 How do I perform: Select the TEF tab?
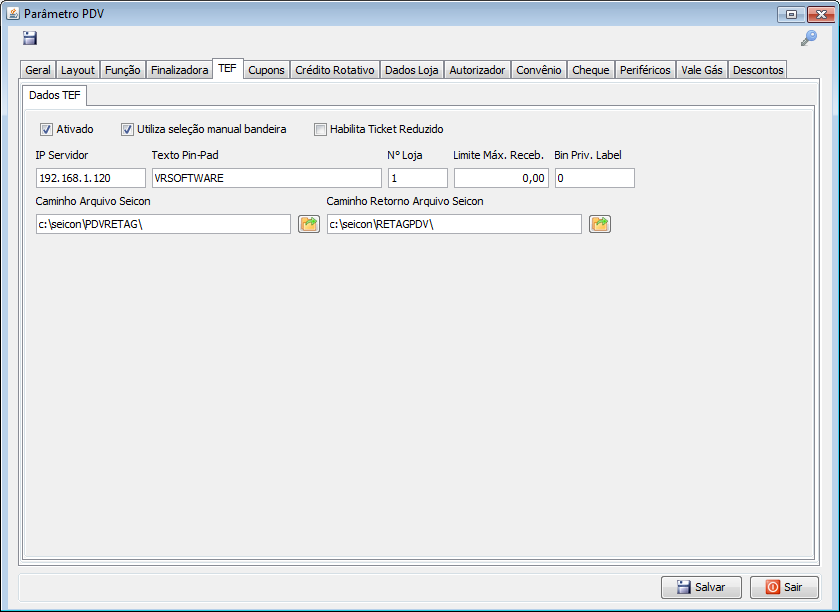click(228, 69)
